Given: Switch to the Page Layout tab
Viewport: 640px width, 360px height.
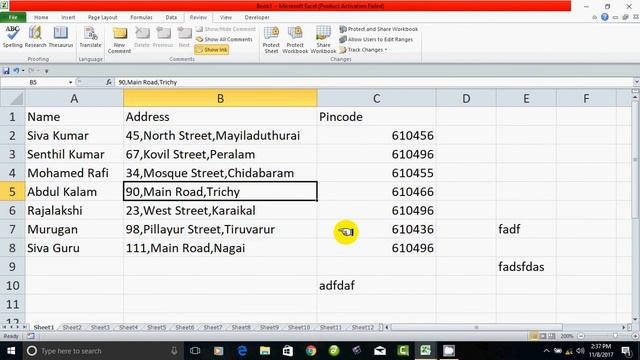Looking at the screenshot, I should (x=102, y=18).
